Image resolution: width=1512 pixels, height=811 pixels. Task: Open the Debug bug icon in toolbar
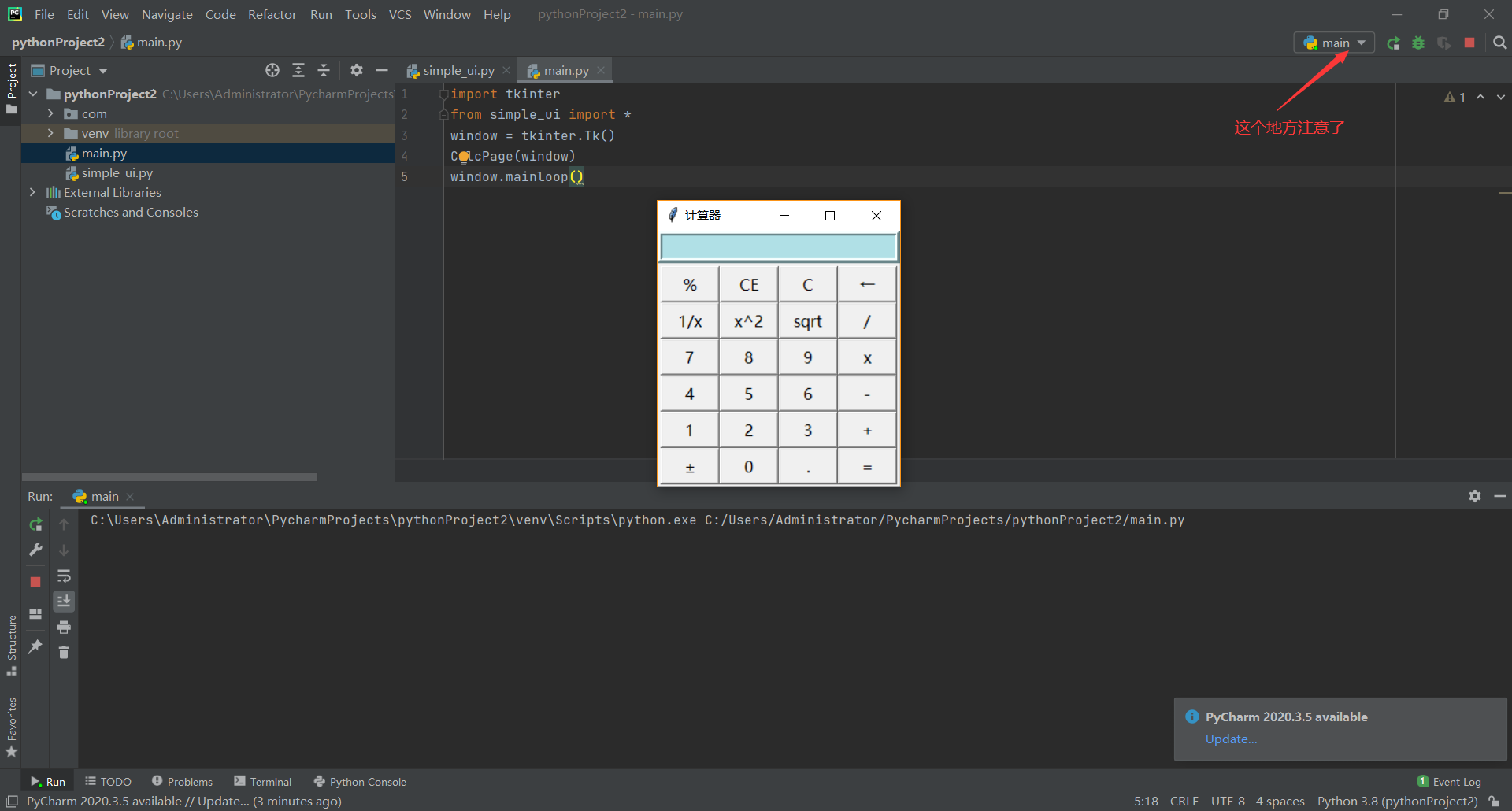click(x=1417, y=43)
